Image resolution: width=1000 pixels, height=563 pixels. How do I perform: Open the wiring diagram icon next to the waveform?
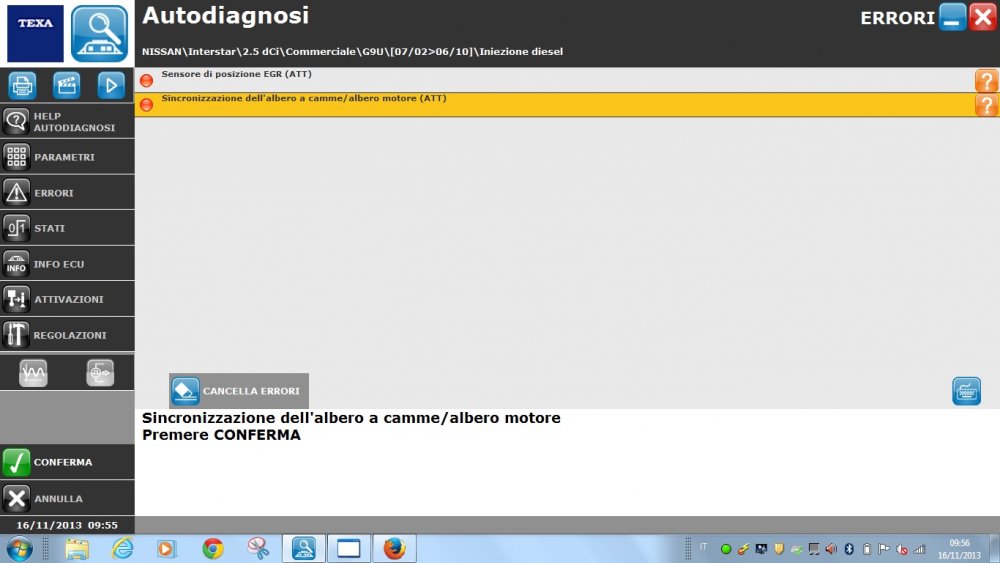coord(100,373)
